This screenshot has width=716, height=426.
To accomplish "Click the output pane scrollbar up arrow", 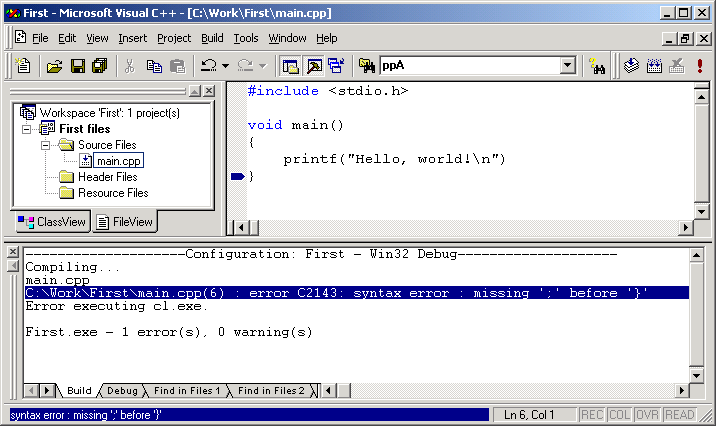I will [696, 255].
